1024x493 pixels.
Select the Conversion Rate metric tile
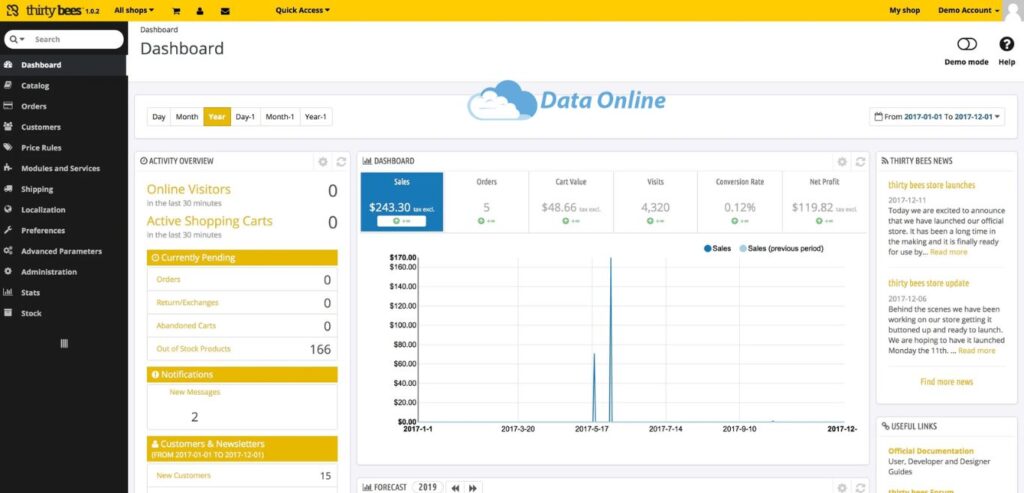739,202
